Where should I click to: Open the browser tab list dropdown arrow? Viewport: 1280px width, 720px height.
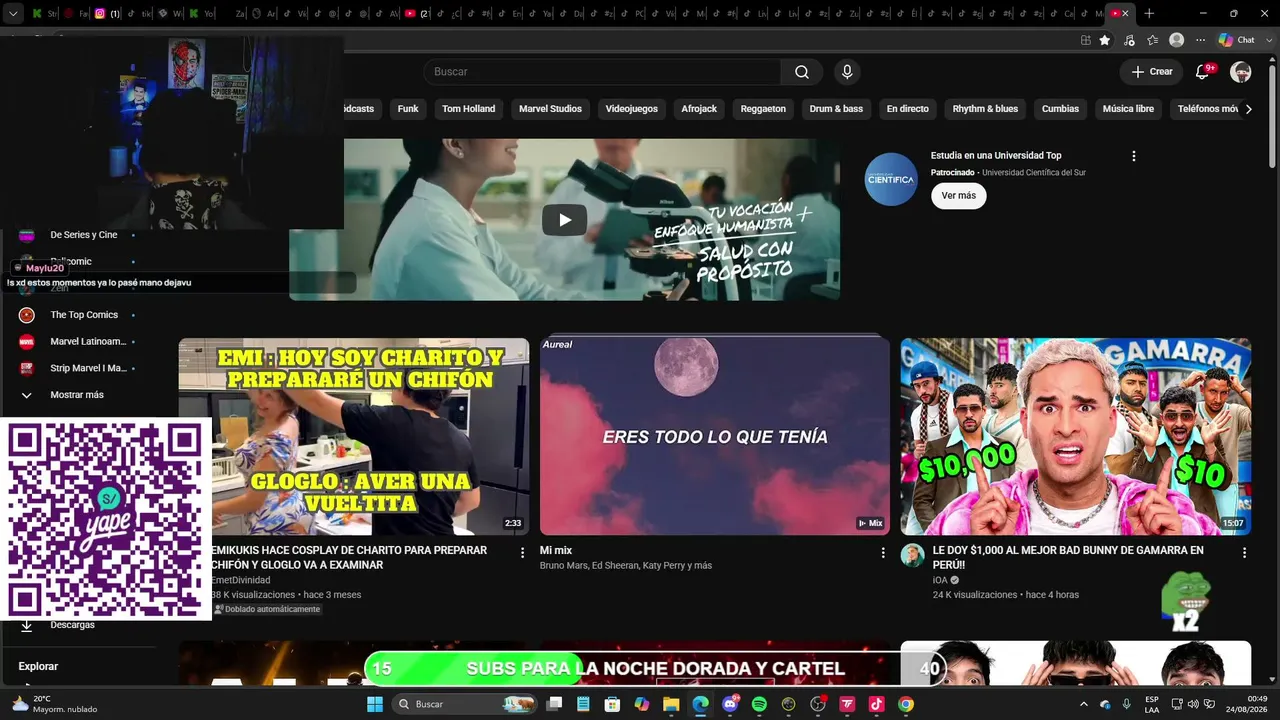pyautogui.click(x=13, y=14)
